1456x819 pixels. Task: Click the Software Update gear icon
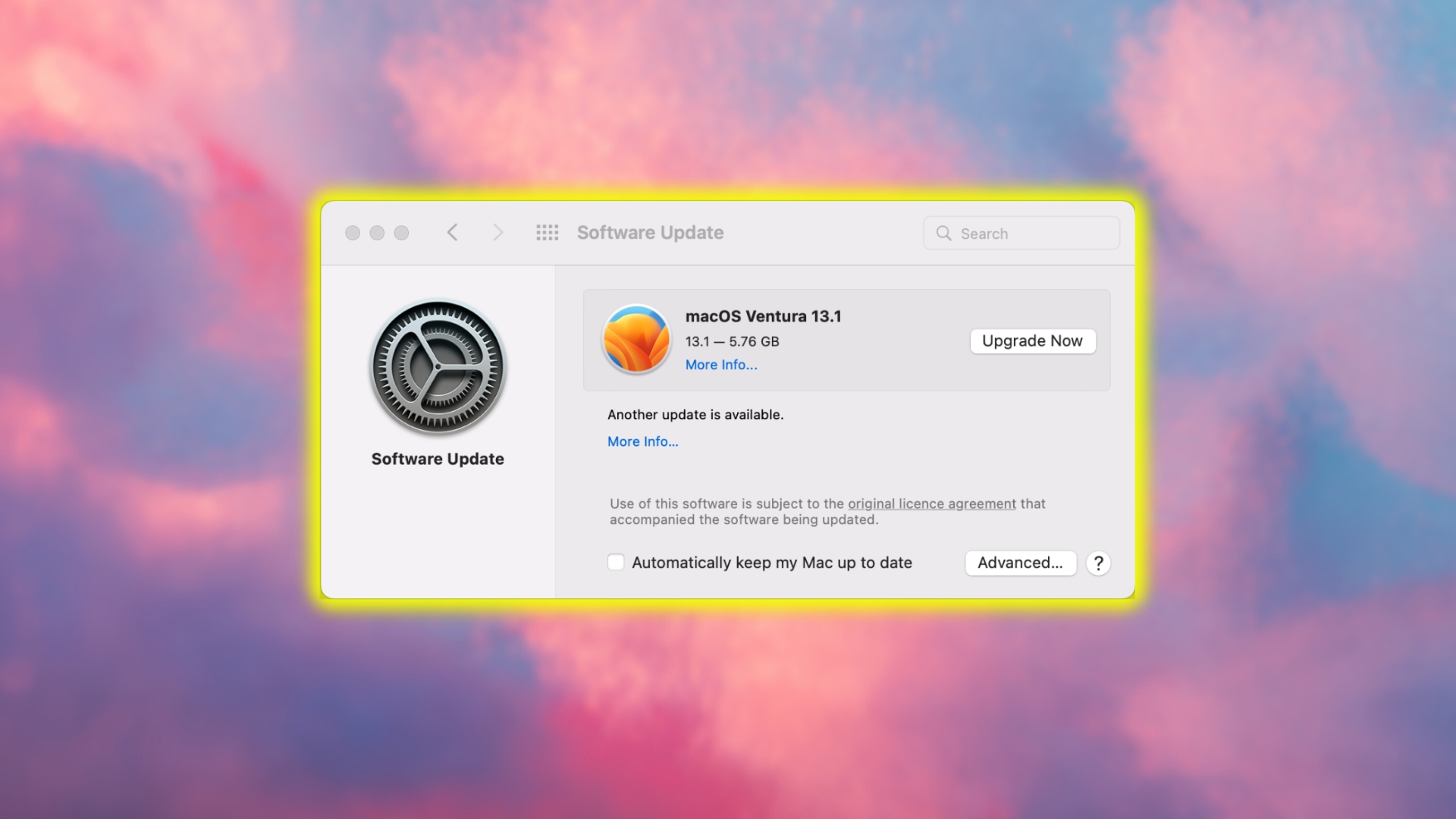coord(438,366)
